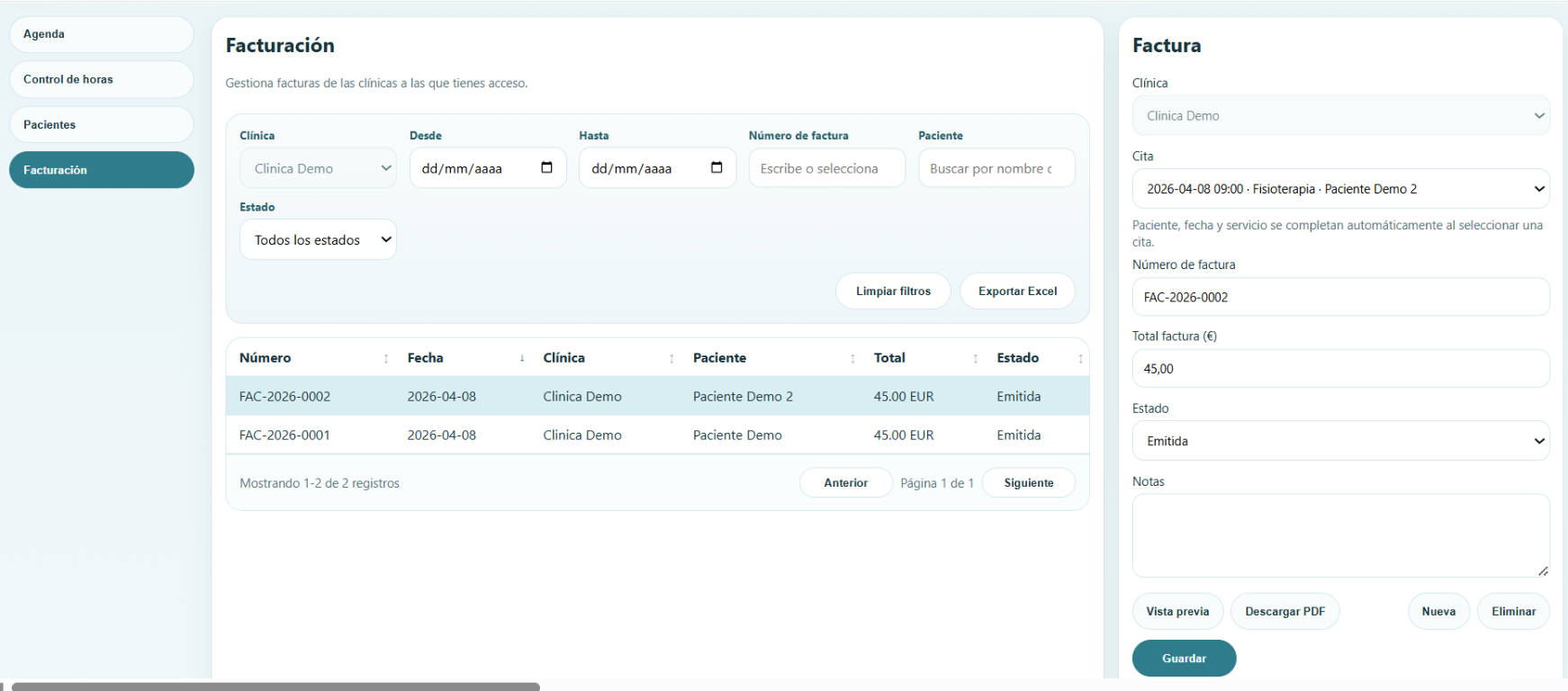The height and width of the screenshot is (691, 1568).
Task: Sort by the Número column arrow
Action: click(386, 359)
